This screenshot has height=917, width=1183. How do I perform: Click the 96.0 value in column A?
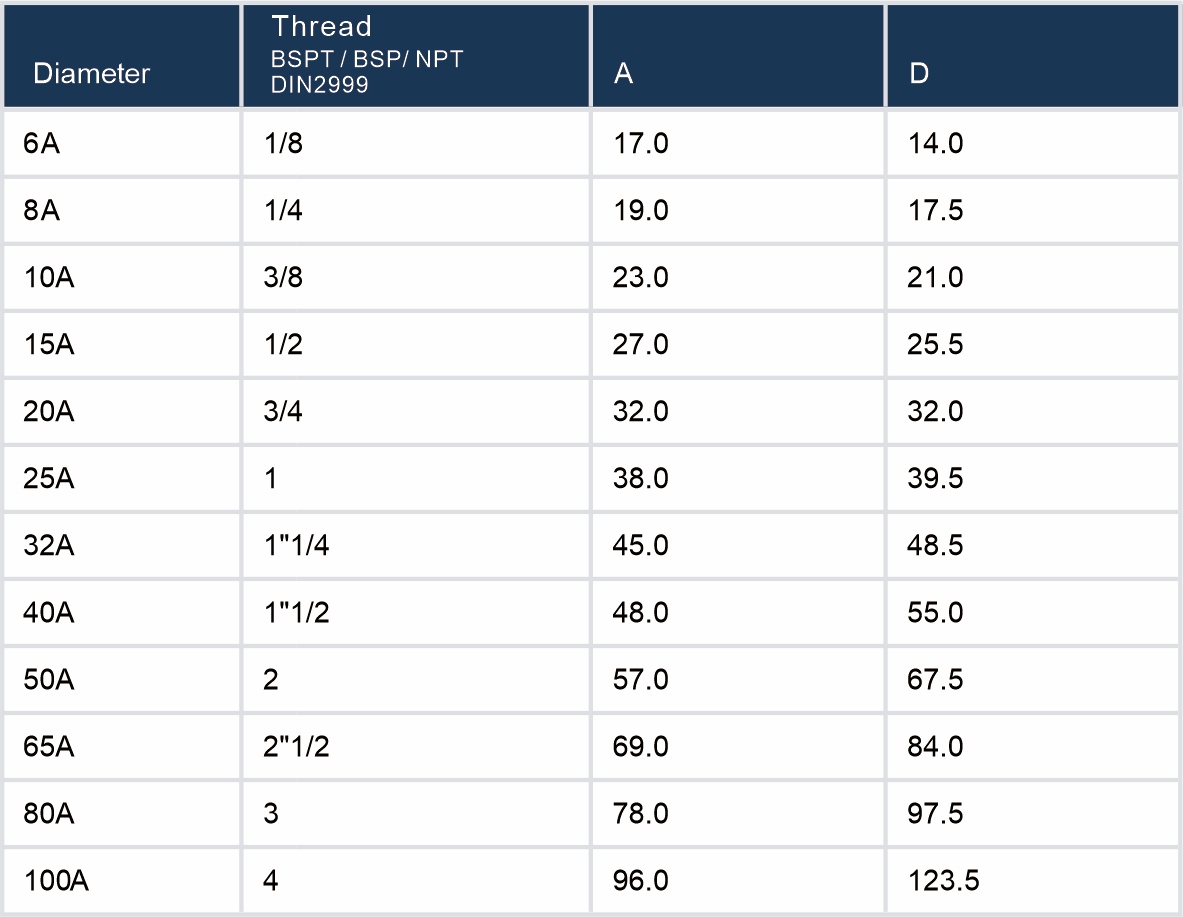click(x=640, y=880)
